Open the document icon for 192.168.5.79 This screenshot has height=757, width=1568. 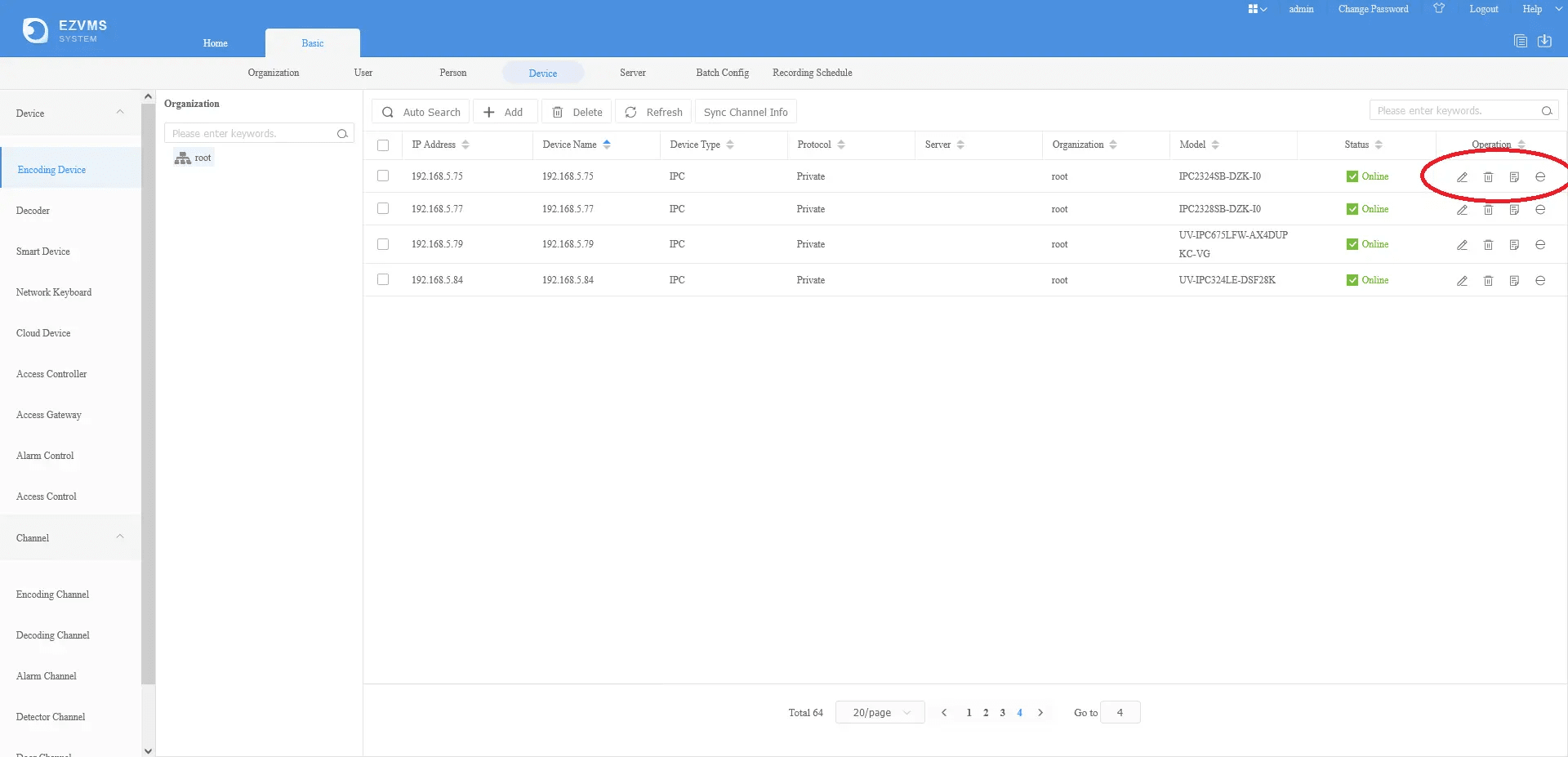coord(1514,245)
